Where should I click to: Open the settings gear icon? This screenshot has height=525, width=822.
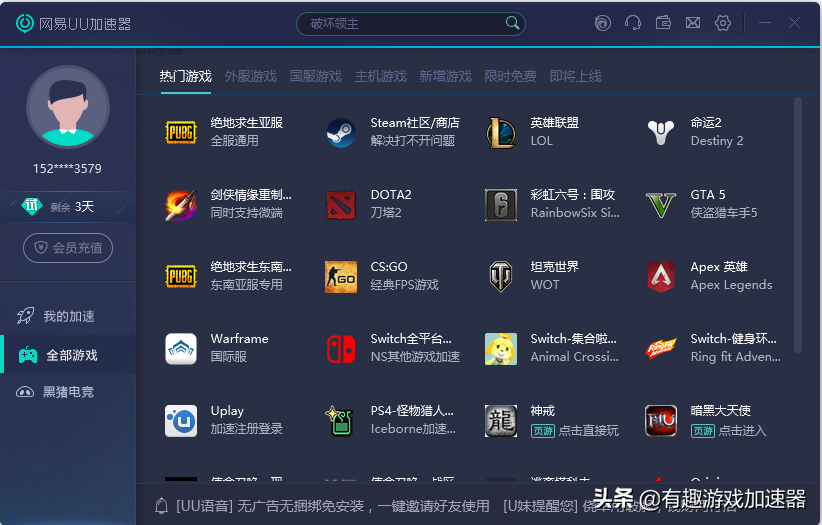(723, 23)
